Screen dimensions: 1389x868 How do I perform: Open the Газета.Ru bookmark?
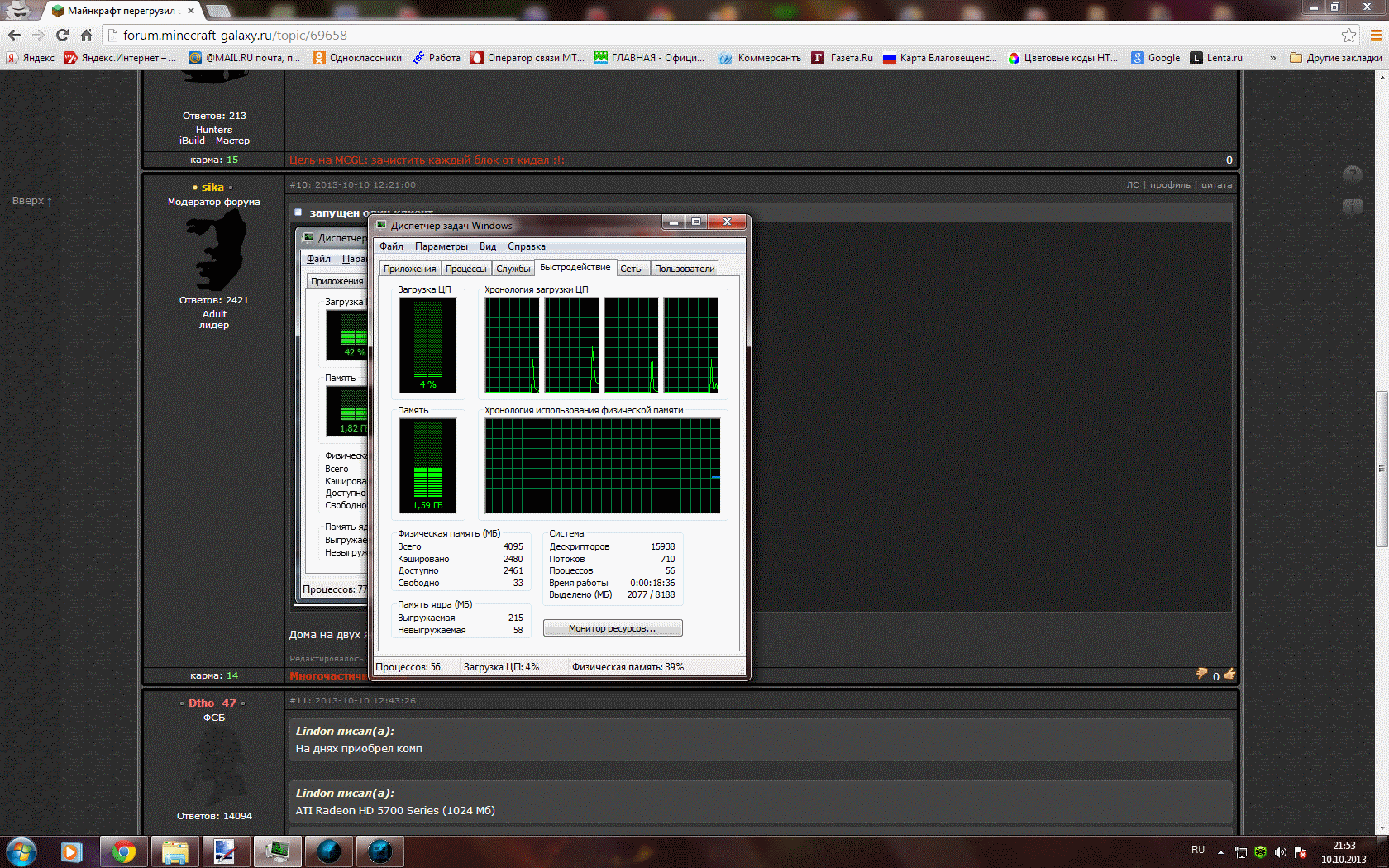click(842, 58)
